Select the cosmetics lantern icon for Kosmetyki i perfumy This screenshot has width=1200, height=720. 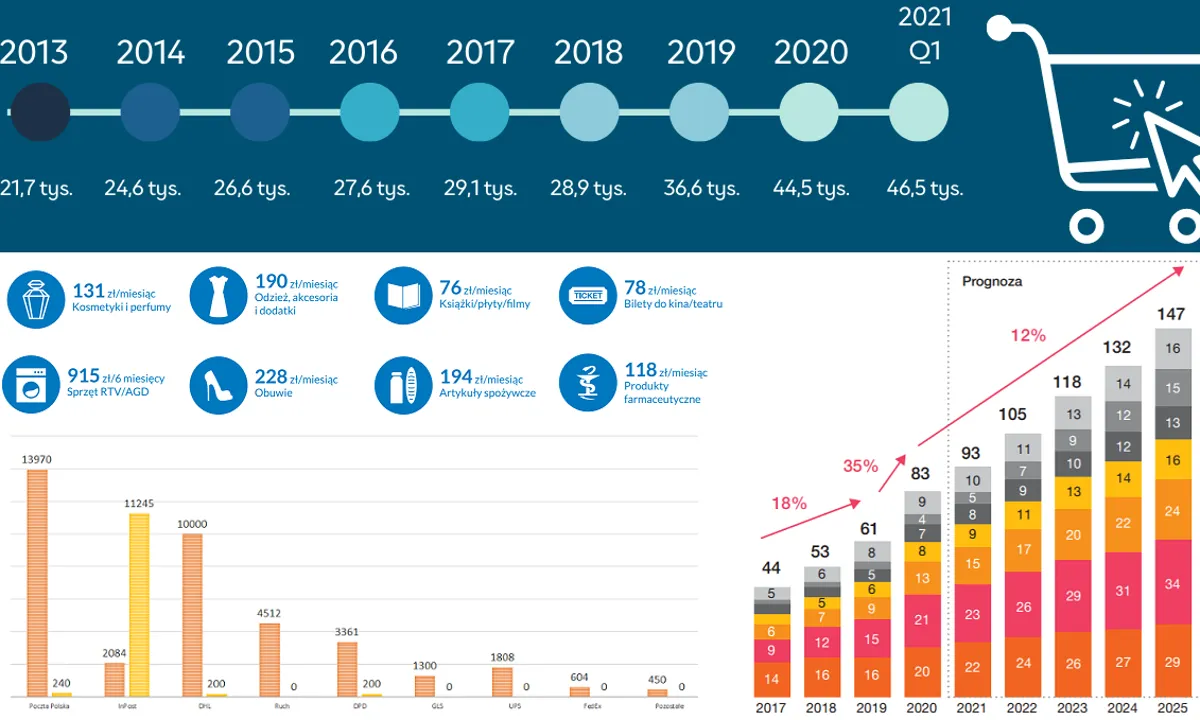point(37,295)
